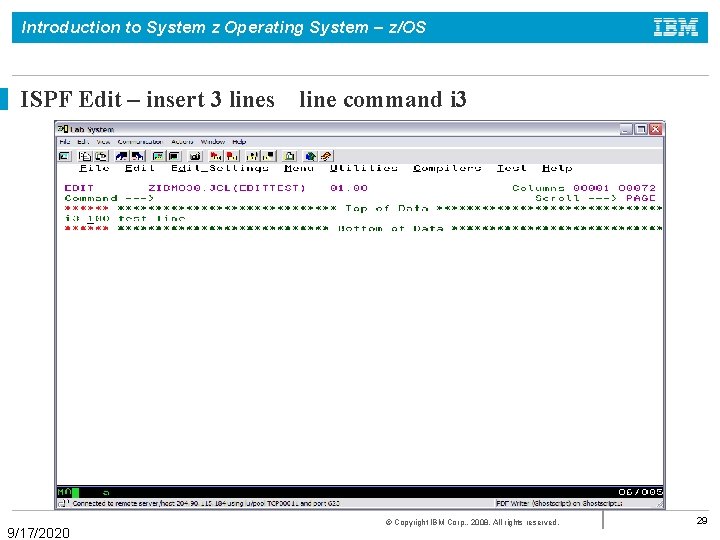720x540 pixels.
Task: Minimize the Lab System window
Action: [x=625, y=129]
